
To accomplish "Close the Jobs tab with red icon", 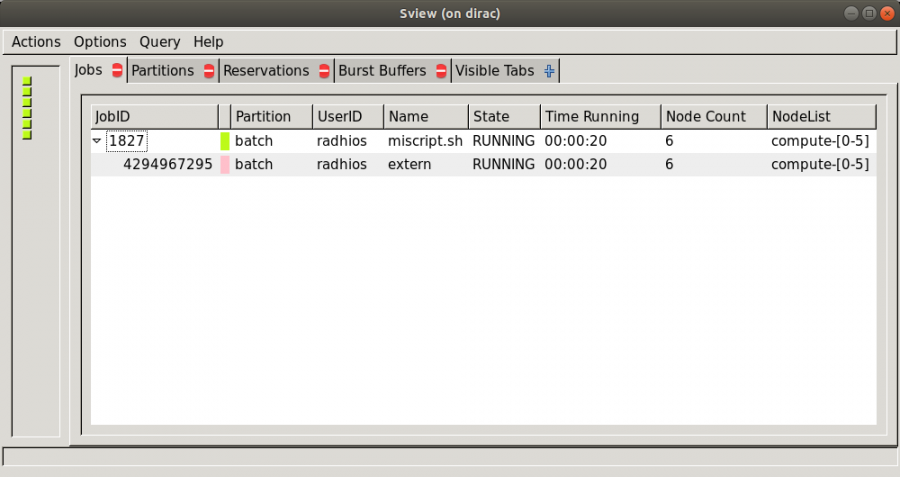I will (x=117, y=71).
